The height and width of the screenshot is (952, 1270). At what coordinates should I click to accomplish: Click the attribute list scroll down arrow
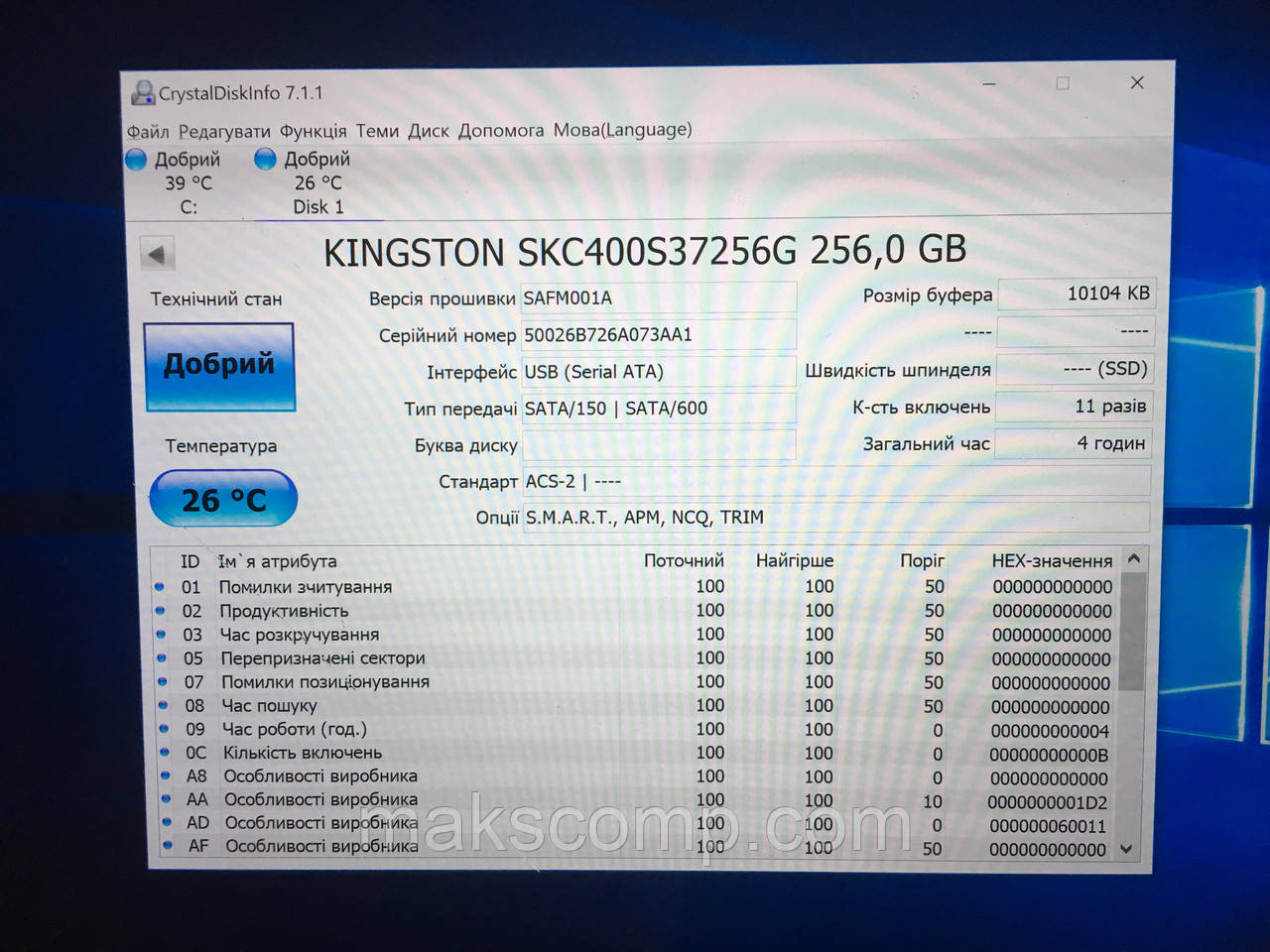(1126, 849)
